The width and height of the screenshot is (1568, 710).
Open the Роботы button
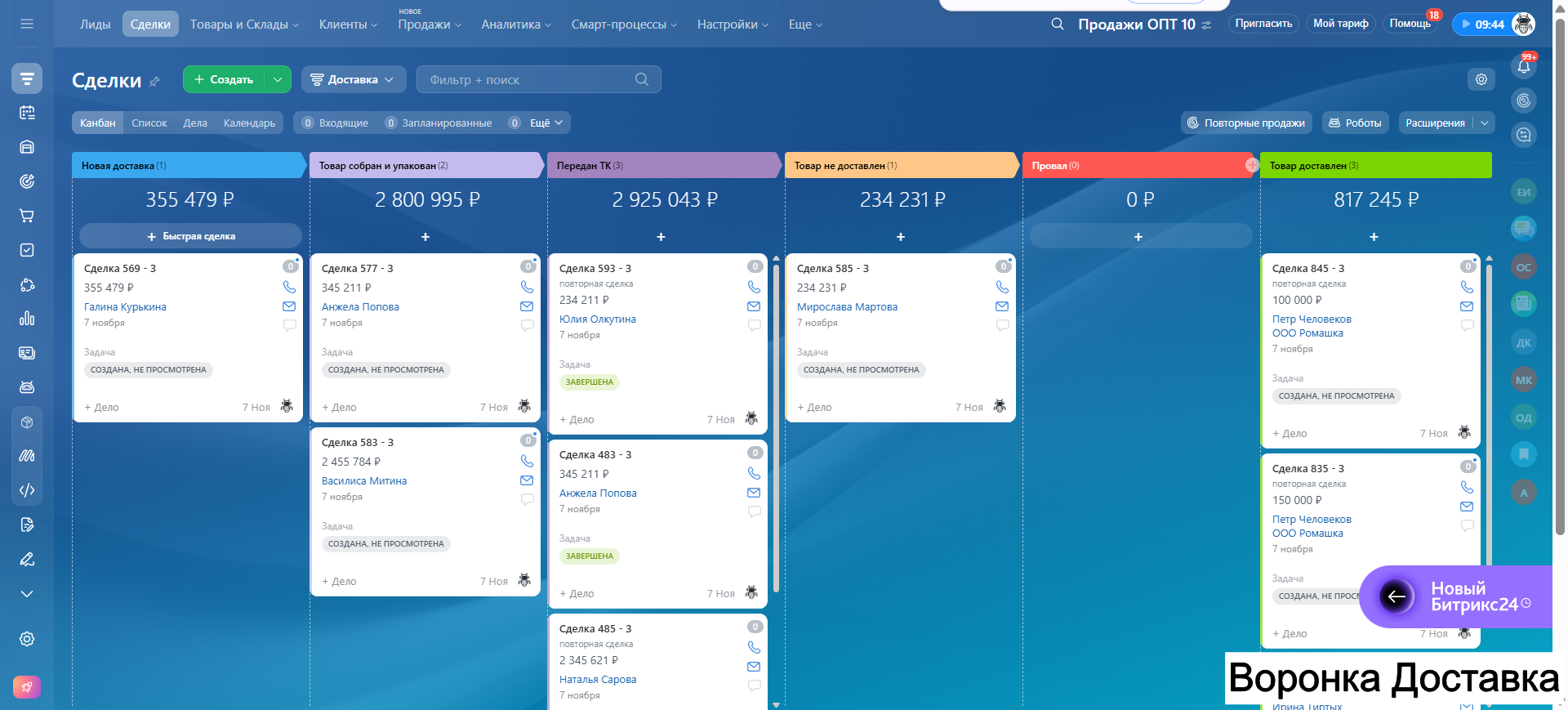pyautogui.click(x=1356, y=123)
